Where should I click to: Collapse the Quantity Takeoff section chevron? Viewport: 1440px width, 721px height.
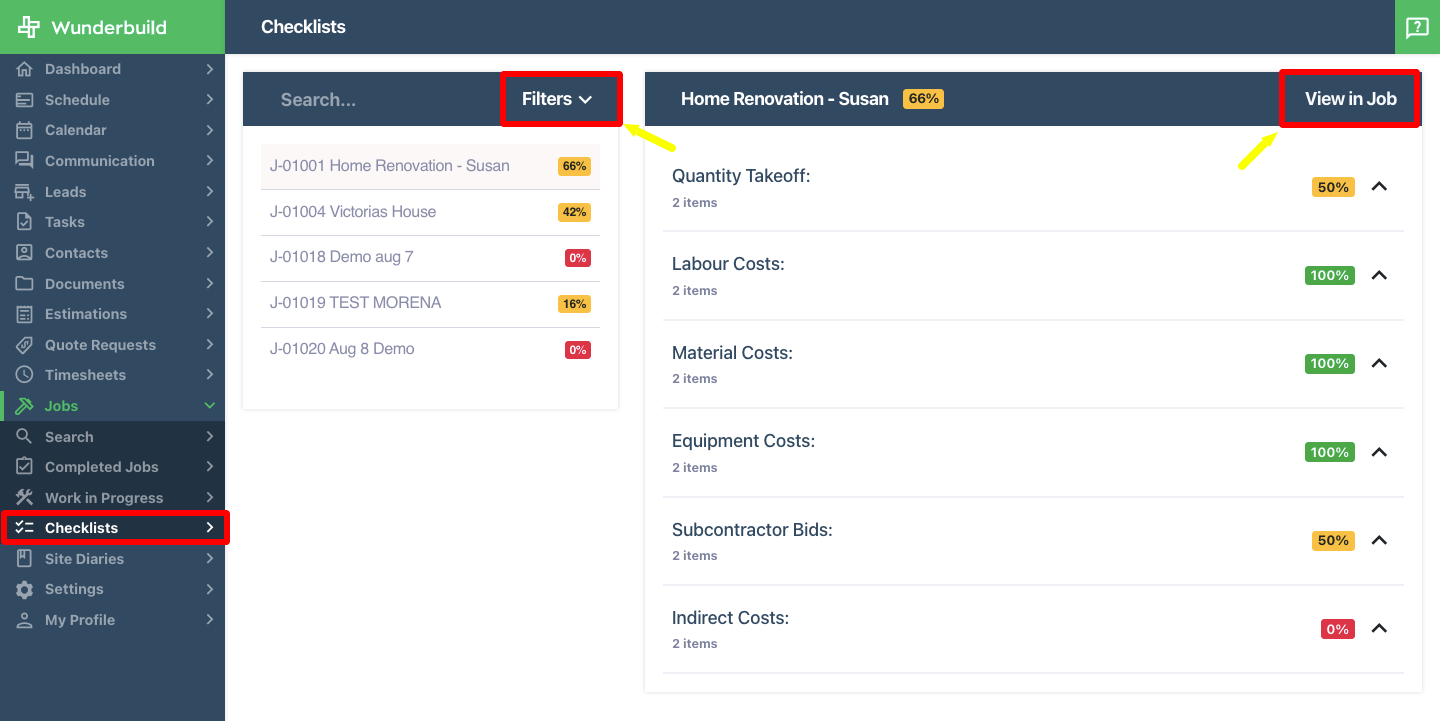[1379, 187]
